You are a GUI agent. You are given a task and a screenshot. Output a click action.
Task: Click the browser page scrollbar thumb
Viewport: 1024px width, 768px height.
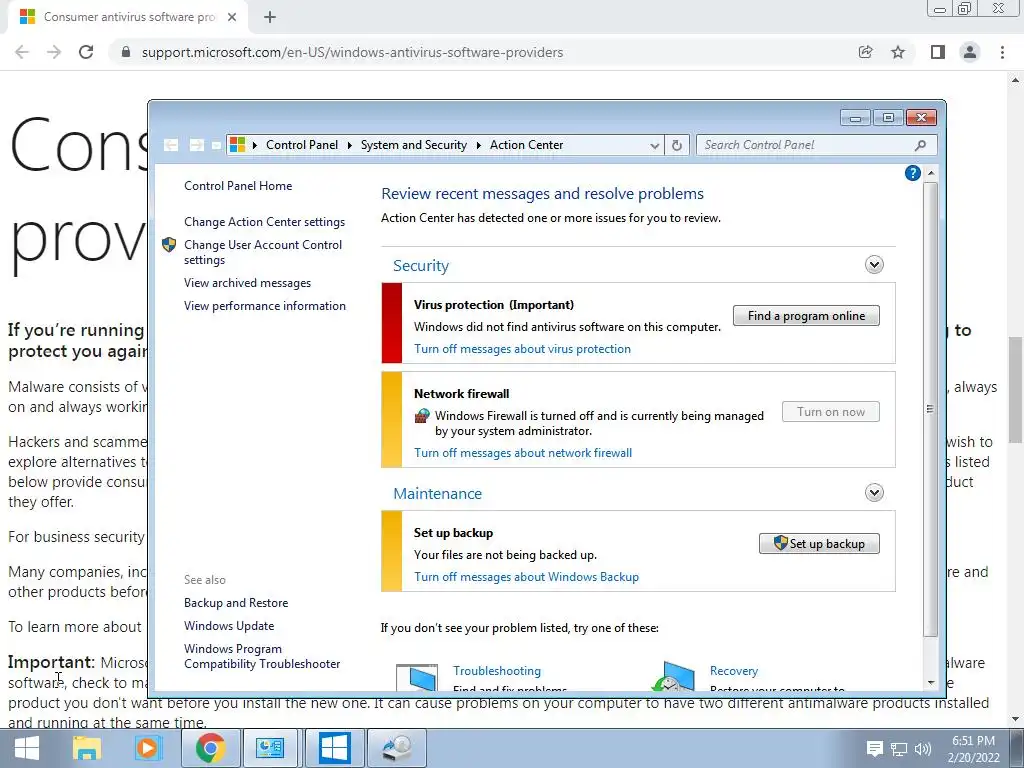[x=1016, y=390]
